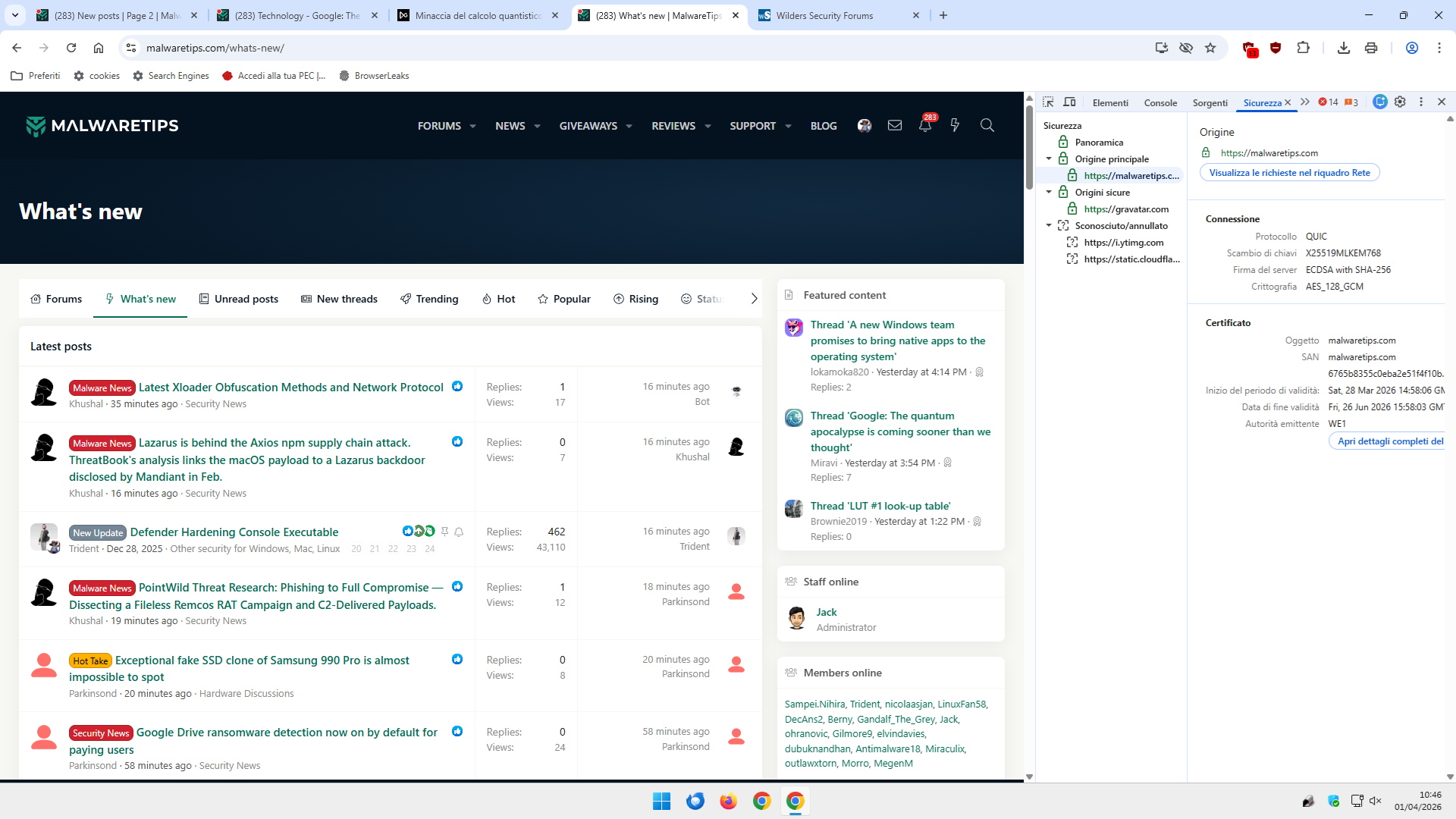Switch to the Rising tab

635,299
